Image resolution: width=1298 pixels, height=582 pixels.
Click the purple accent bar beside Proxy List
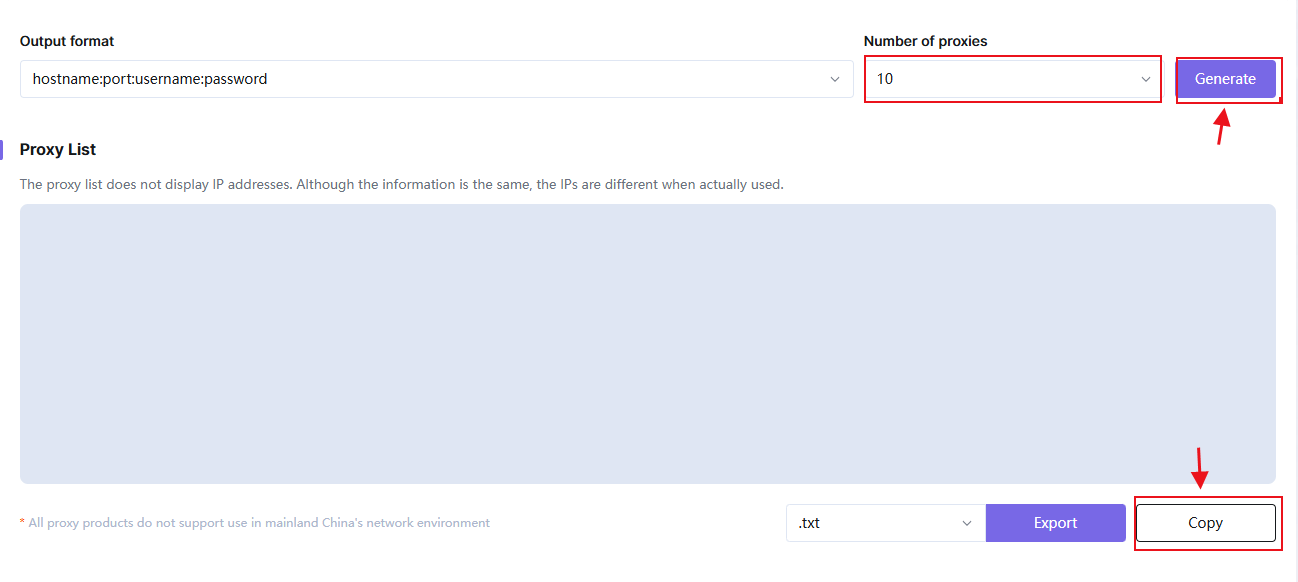2,149
